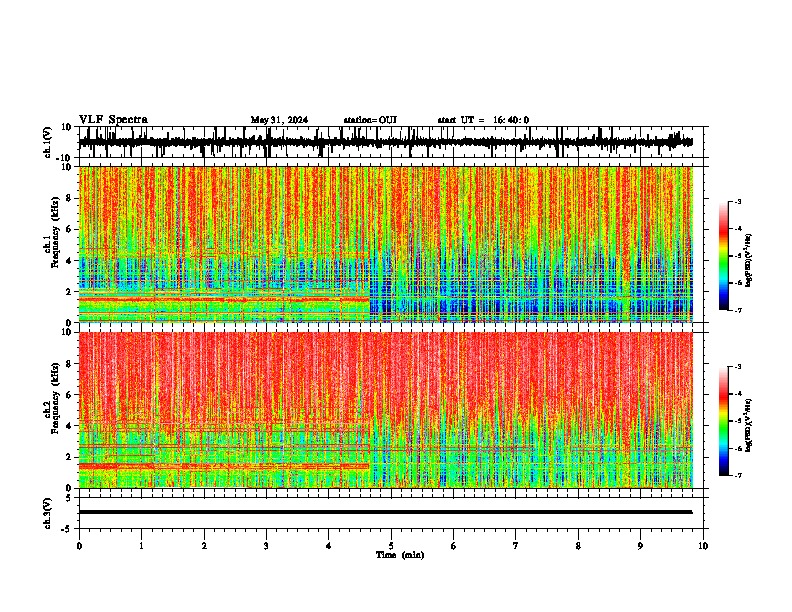Click the '7' tick on the time axis
792x612 pixels.
point(516,546)
